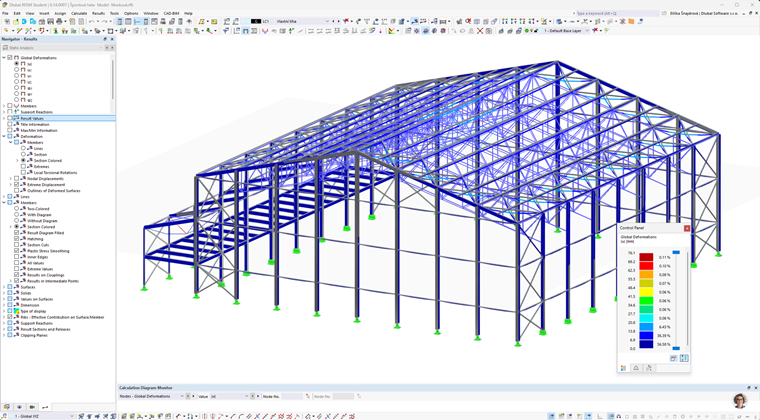The width and height of the screenshot is (760, 420).
Task: Open the Data tab icon at Navigator bottom
Action: pyautogui.click(x=7, y=407)
